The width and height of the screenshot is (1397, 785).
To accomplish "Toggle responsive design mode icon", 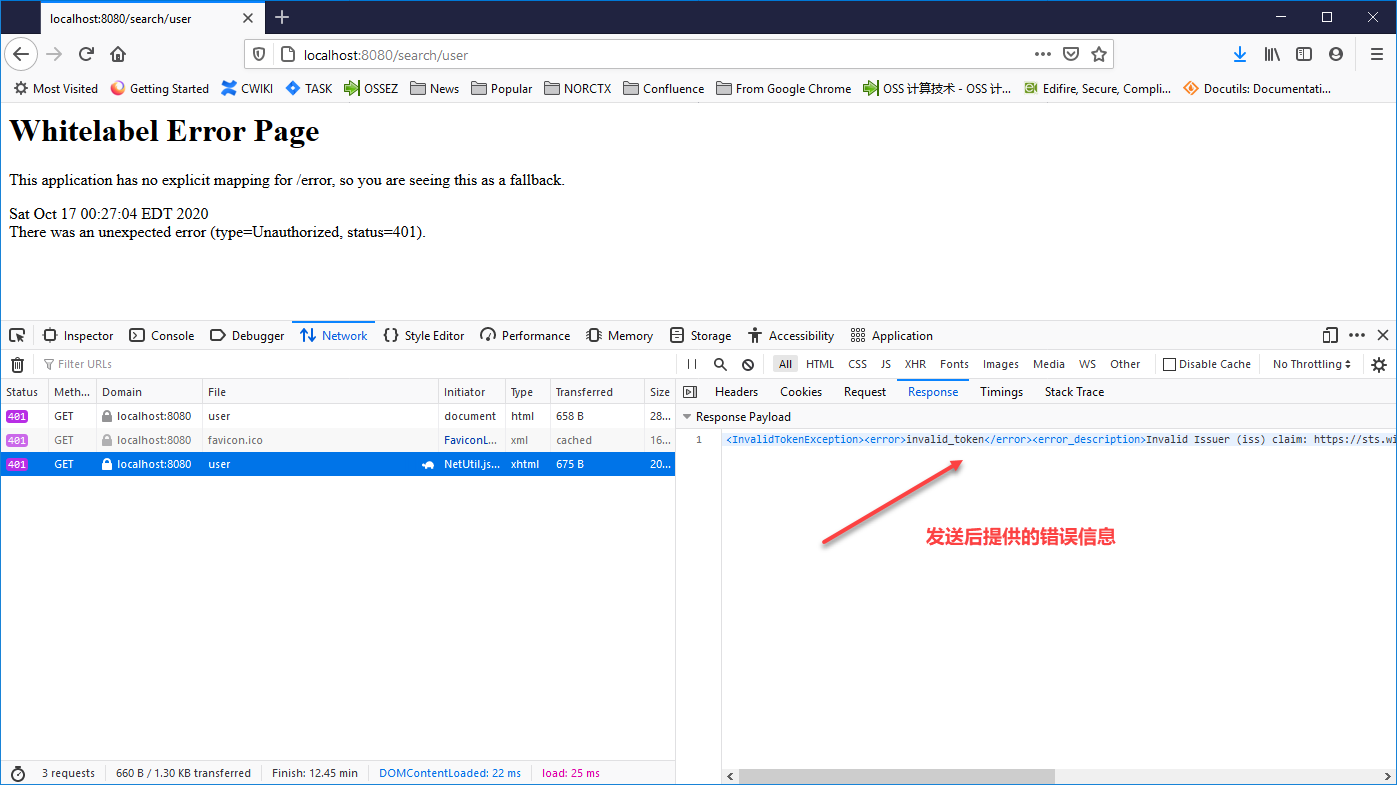I will point(1330,335).
